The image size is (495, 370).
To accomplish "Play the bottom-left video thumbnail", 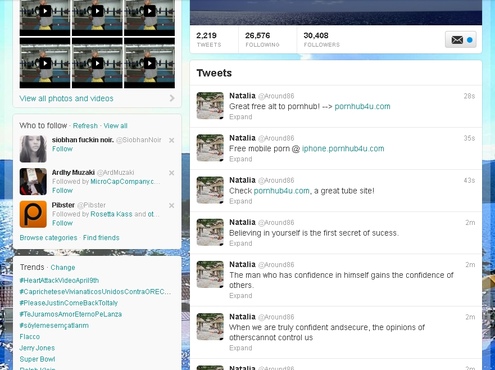I will point(45,63).
